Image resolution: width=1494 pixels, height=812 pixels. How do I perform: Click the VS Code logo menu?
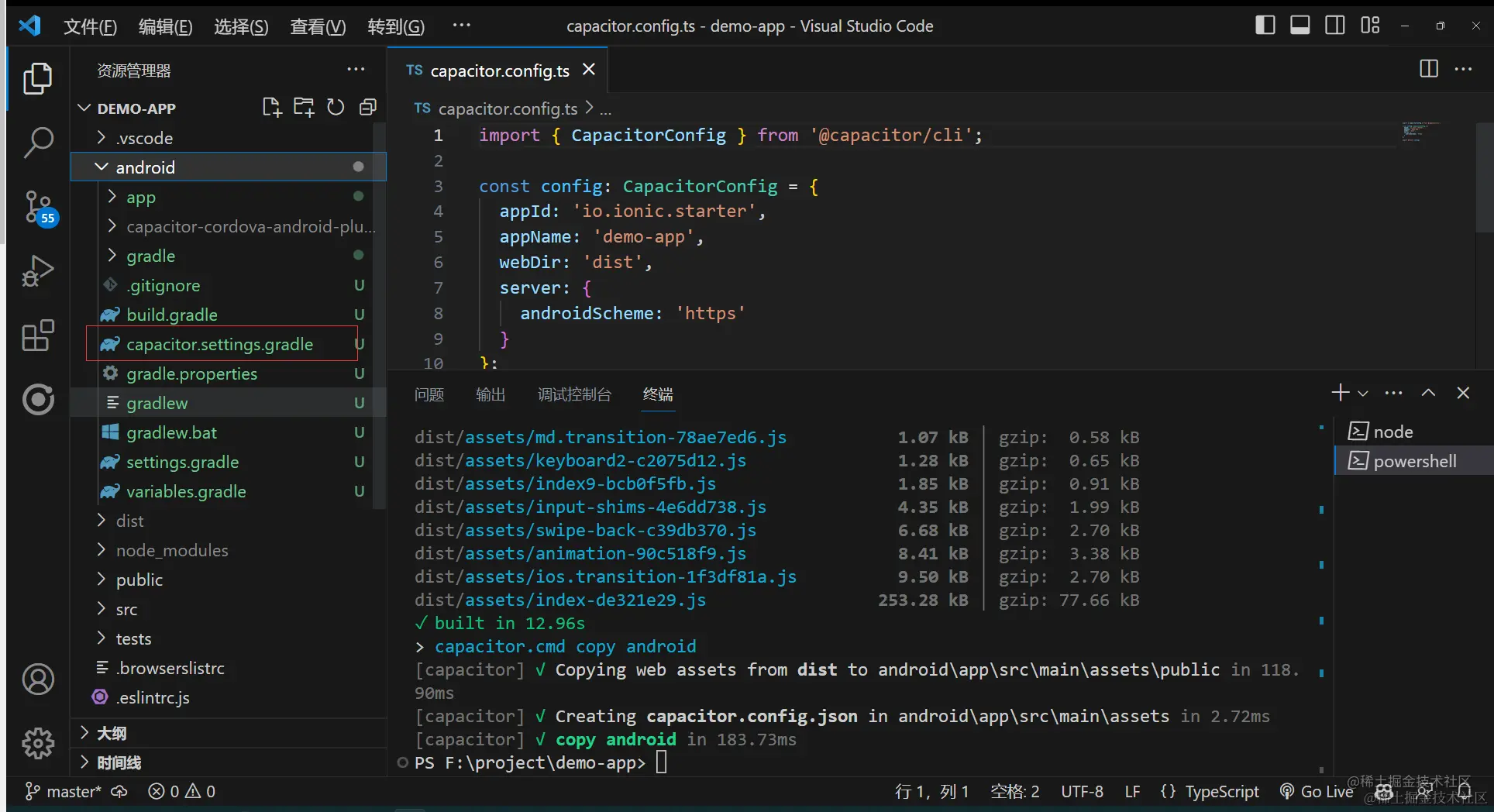point(29,26)
